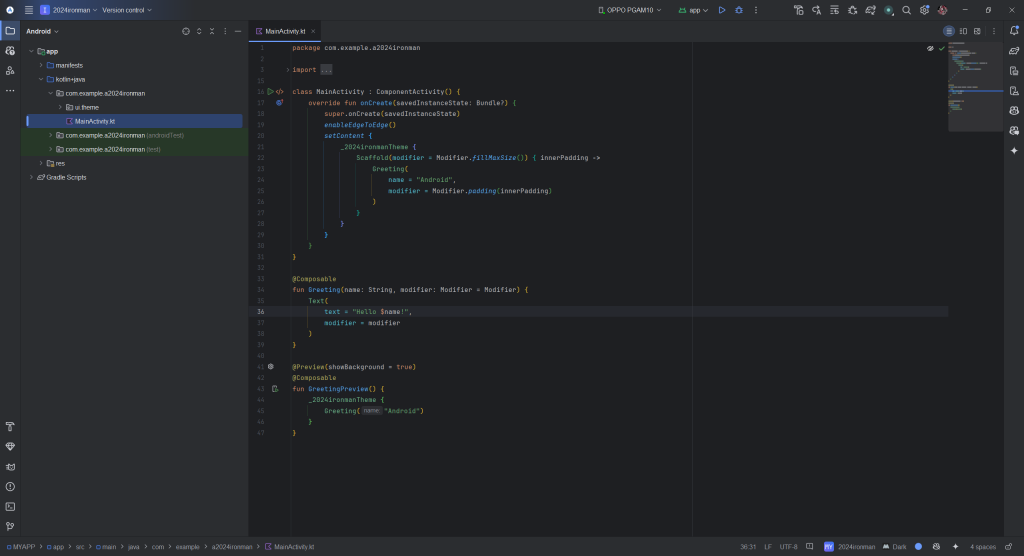Expand the folded import block
This screenshot has height=556, width=1024.
pyautogui.click(x=287, y=70)
